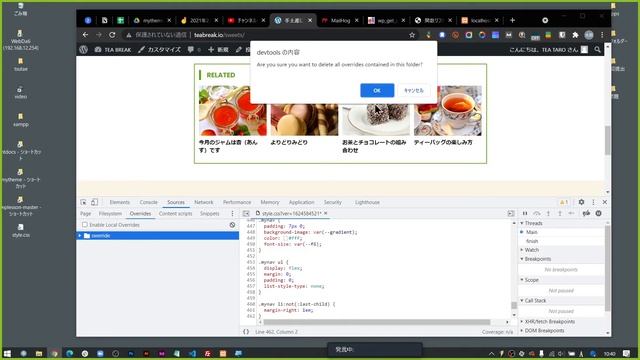This screenshot has width=640, height=360.
Task: Step out of current function icon
Action: coord(560,213)
